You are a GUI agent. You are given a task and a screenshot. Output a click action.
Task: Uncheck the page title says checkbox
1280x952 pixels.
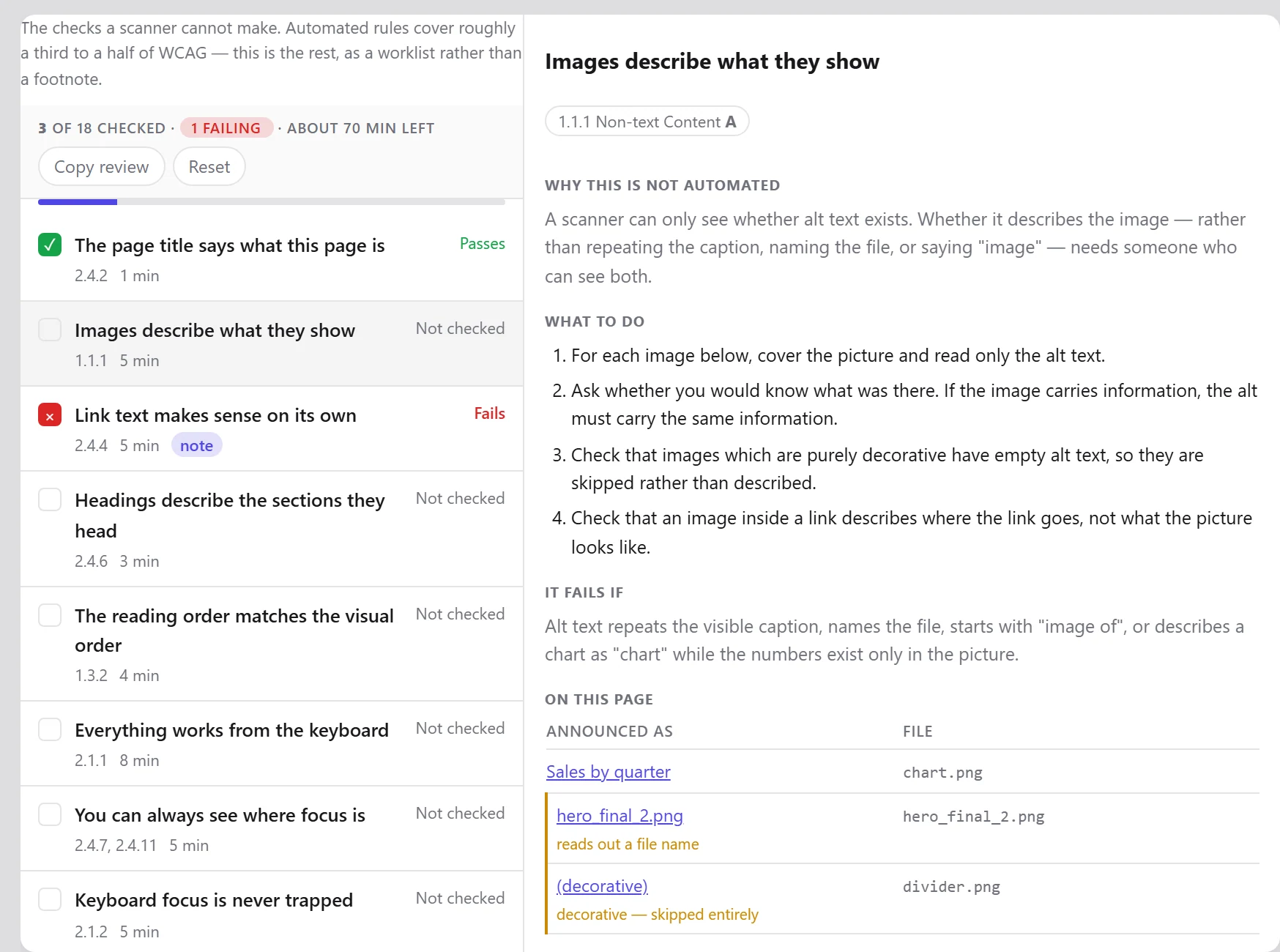tap(50, 245)
